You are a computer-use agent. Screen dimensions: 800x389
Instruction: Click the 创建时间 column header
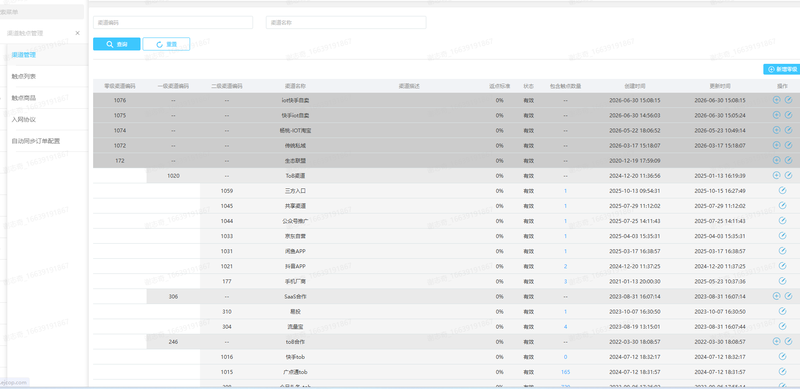pyautogui.click(x=634, y=86)
